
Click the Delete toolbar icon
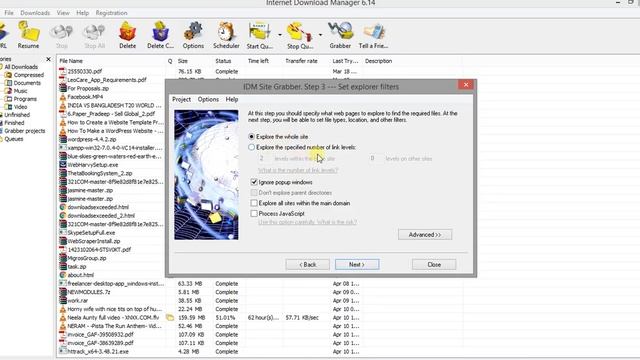click(x=127, y=35)
